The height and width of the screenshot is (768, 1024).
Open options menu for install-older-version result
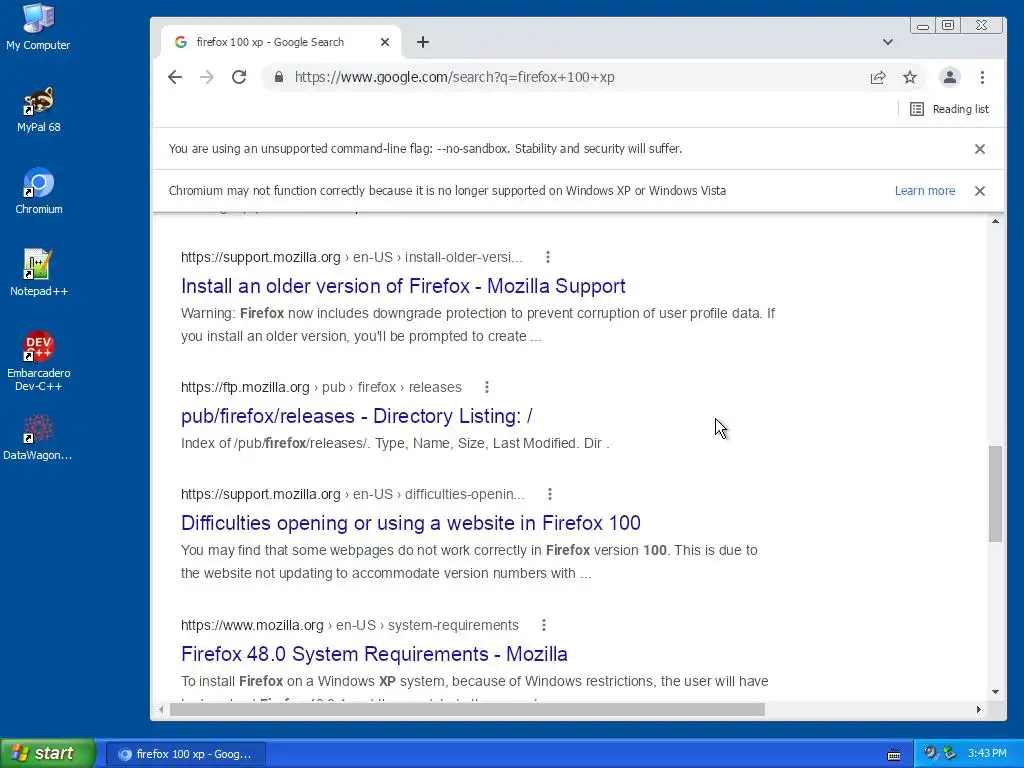(x=548, y=257)
